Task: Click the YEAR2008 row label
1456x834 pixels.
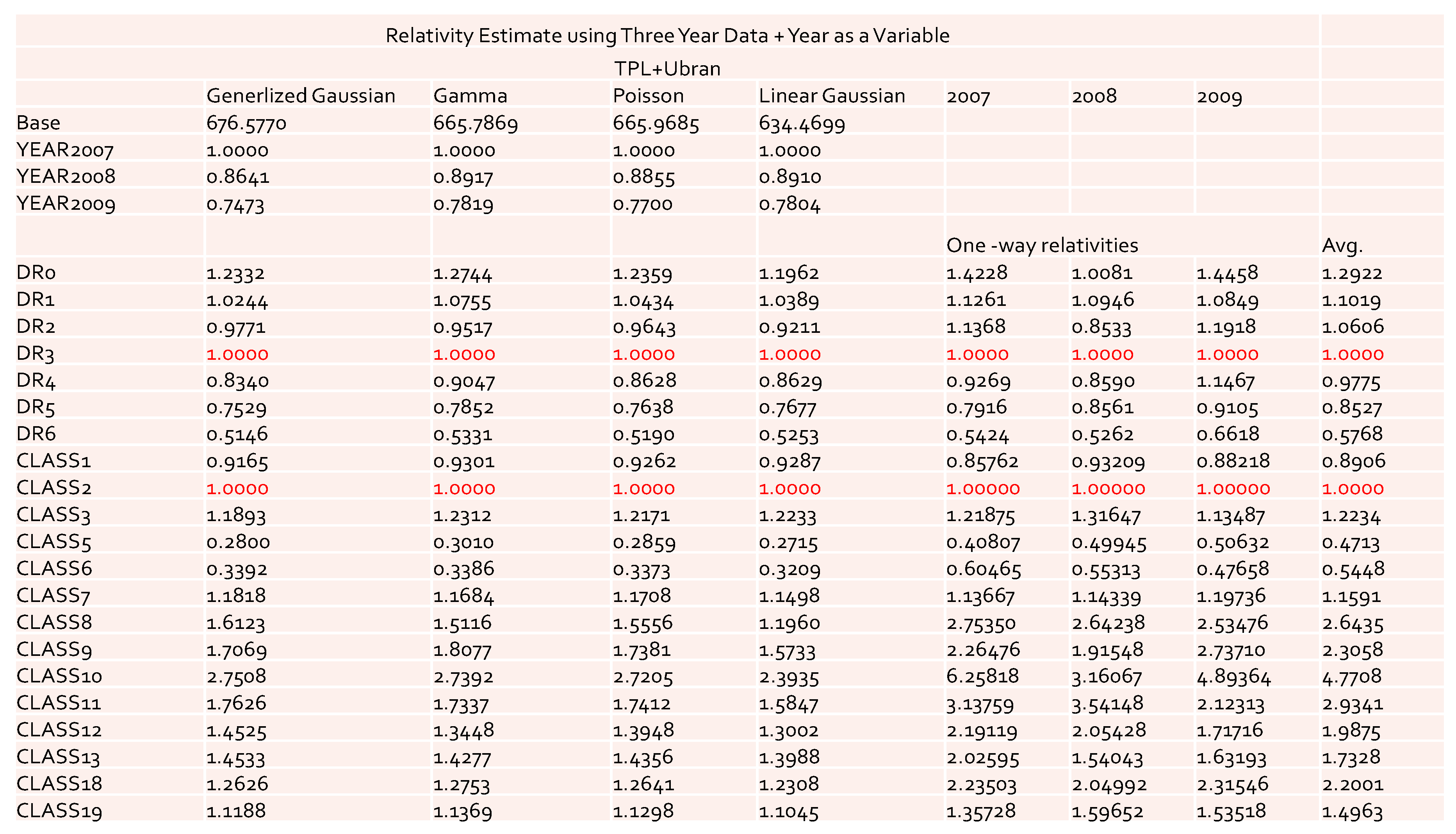Action: [x=66, y=177]
